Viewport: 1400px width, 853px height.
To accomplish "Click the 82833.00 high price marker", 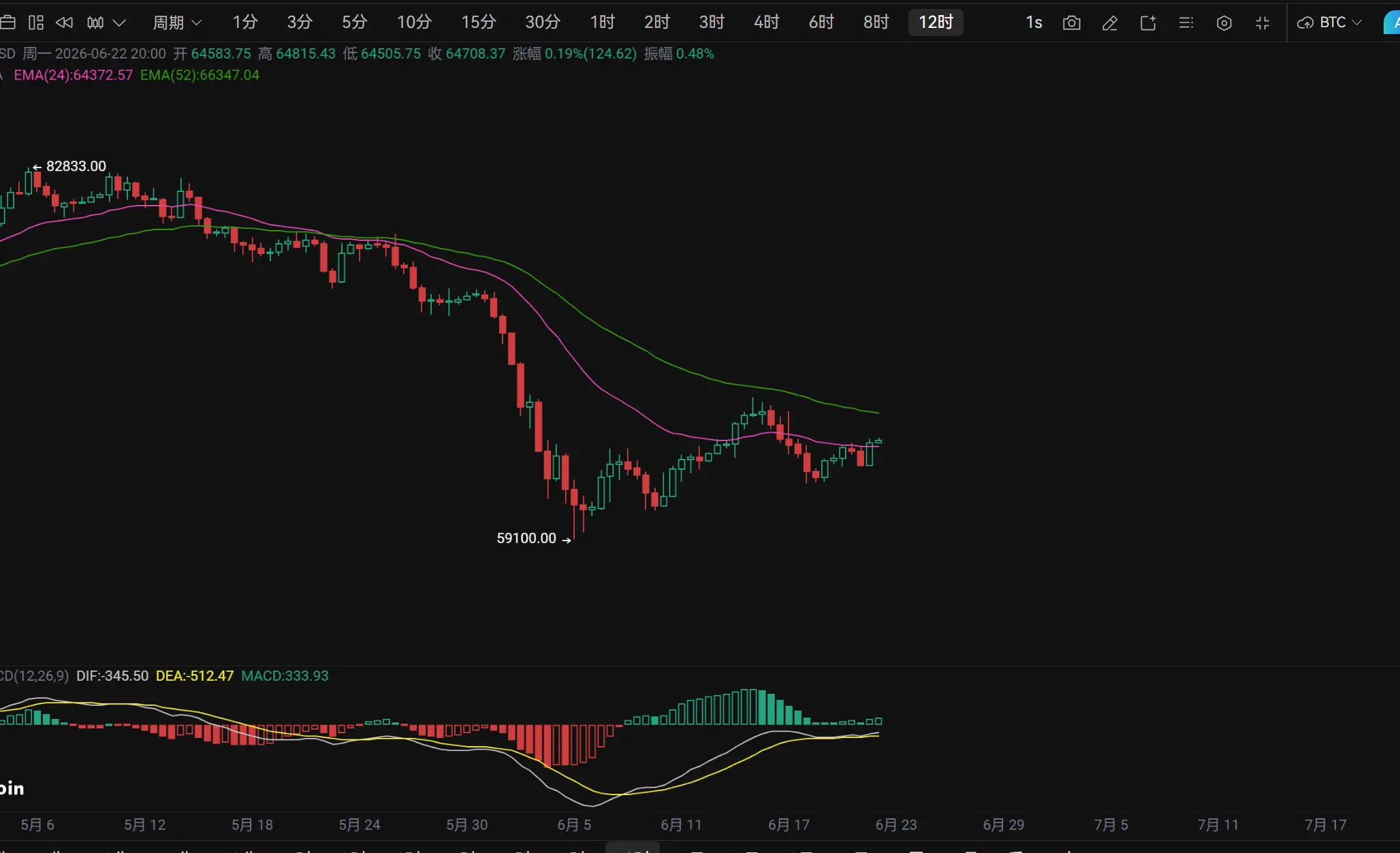I will pos(76,166).
